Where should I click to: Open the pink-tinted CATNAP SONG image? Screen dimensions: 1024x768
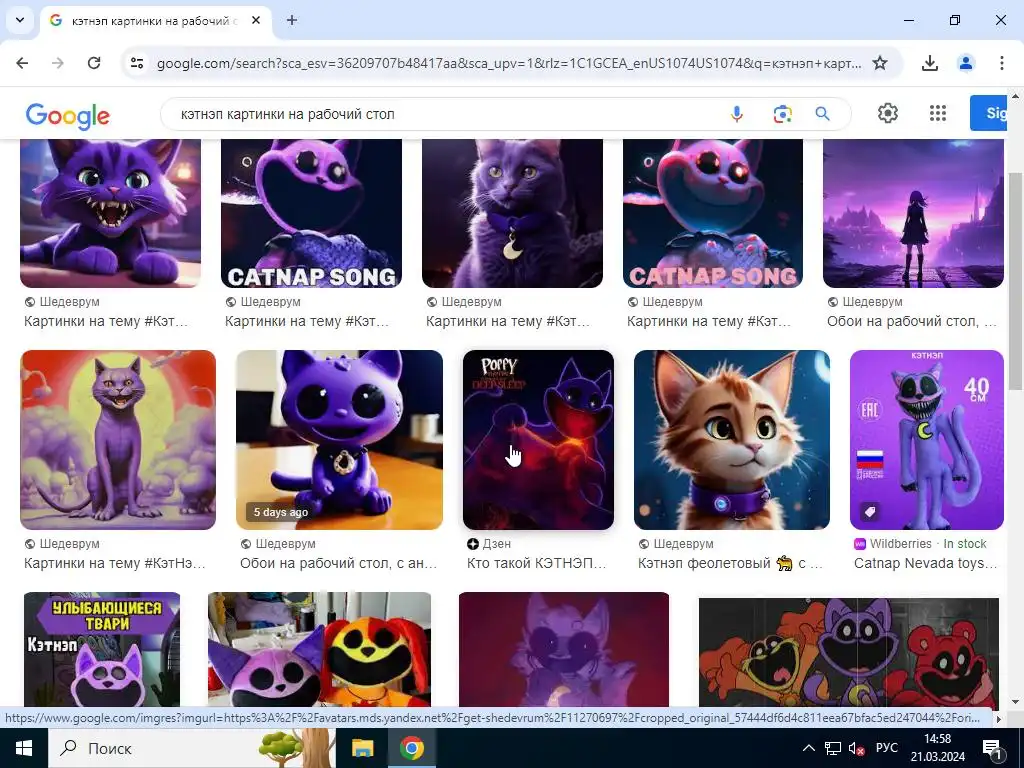coord(713,214)
